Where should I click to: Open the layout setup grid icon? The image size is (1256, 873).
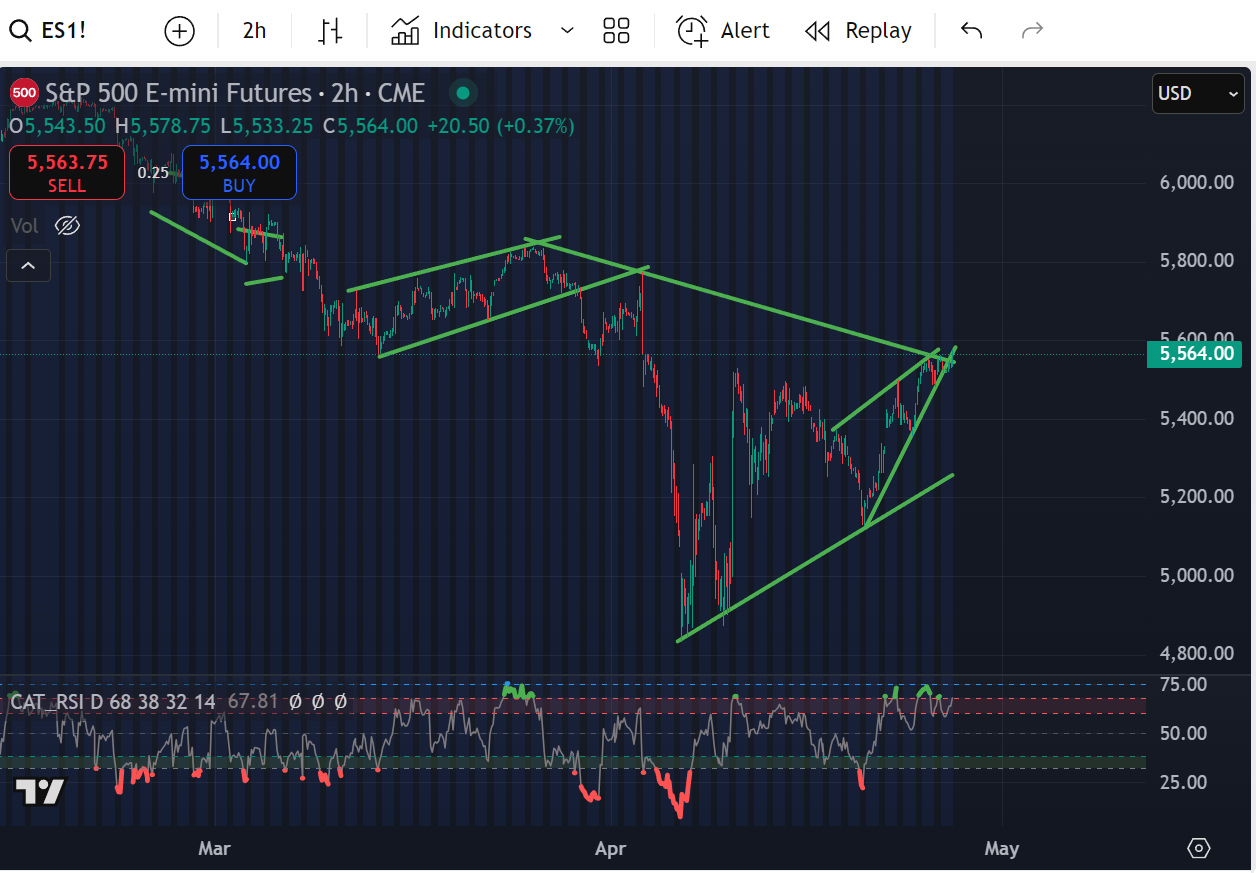coord(616,31)
